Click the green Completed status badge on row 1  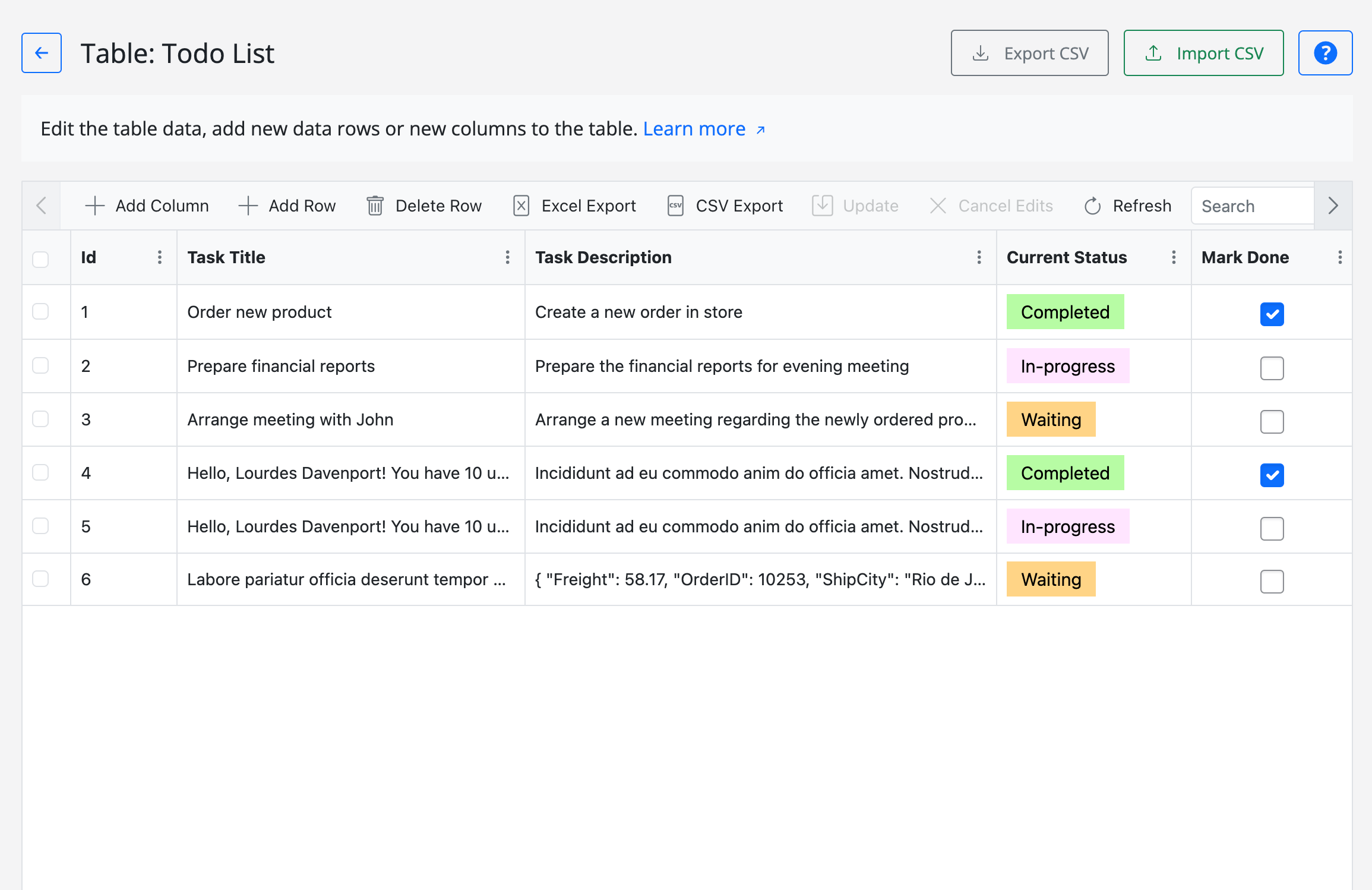pos(1064,311)
